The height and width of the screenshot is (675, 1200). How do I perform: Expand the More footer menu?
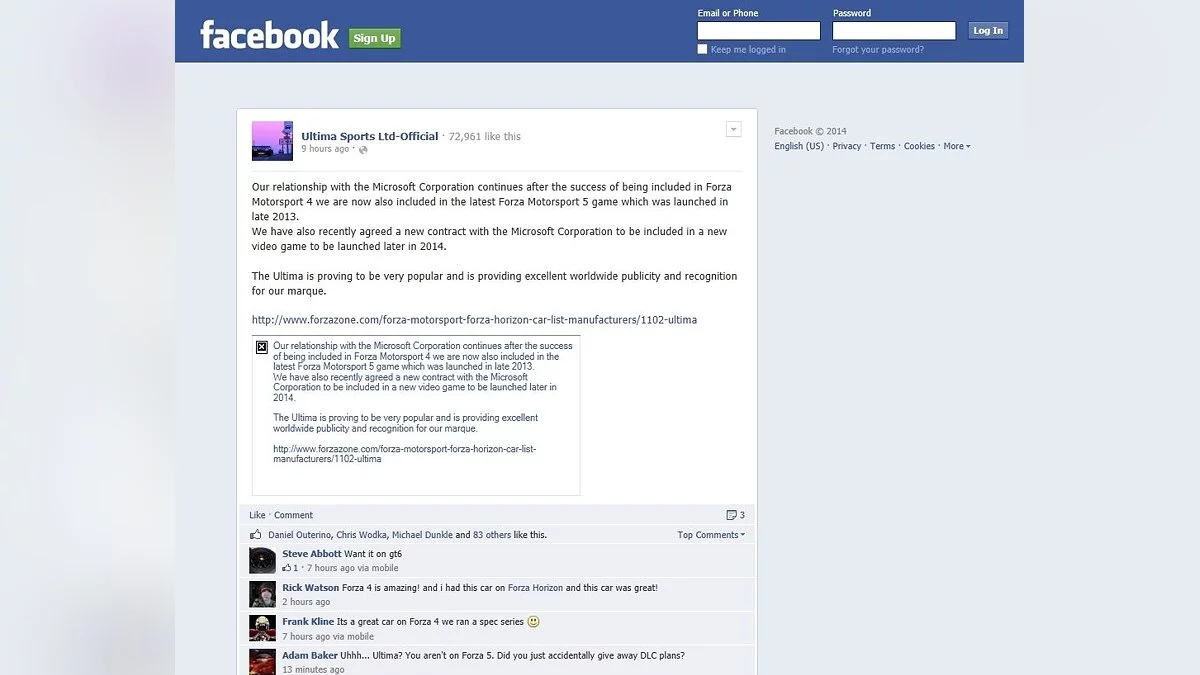(957, 146)
